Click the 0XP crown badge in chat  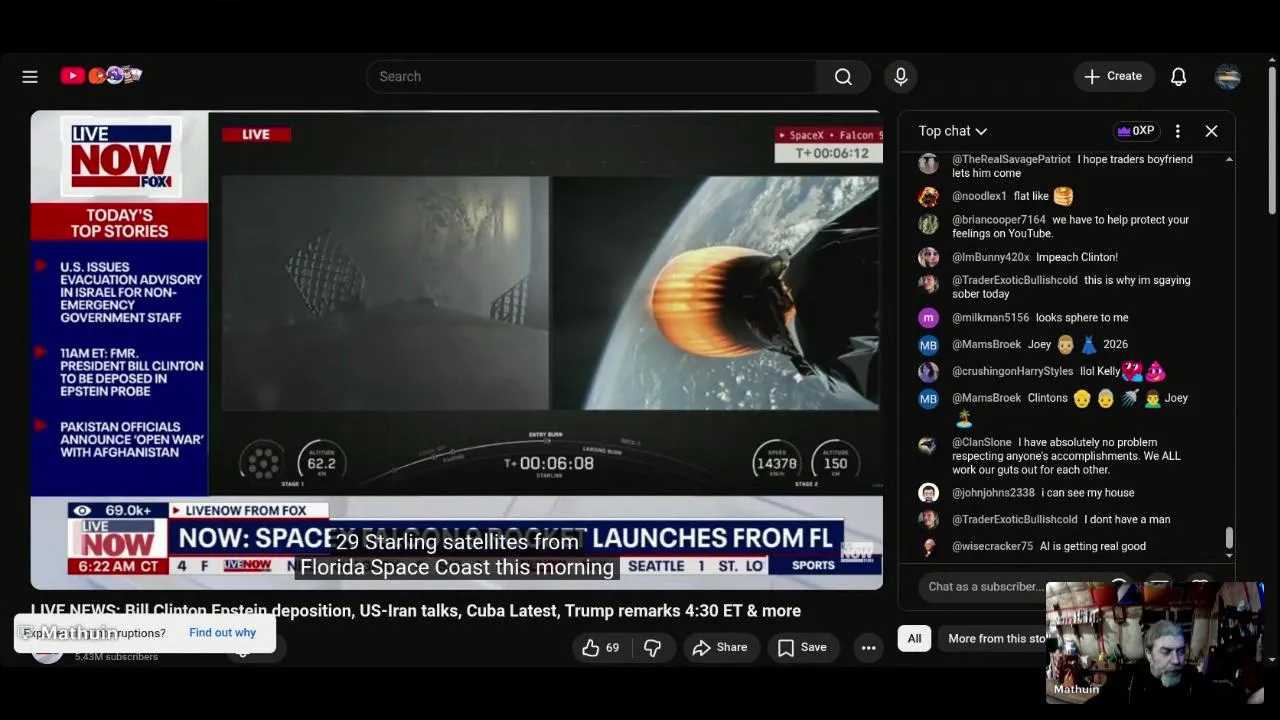(x=1136, y=131)
